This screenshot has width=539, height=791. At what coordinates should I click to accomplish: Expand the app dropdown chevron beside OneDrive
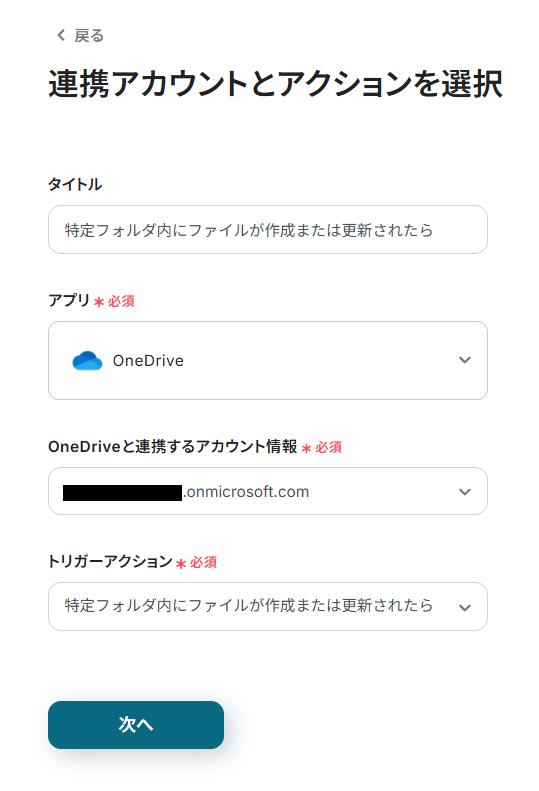[465, 360]
